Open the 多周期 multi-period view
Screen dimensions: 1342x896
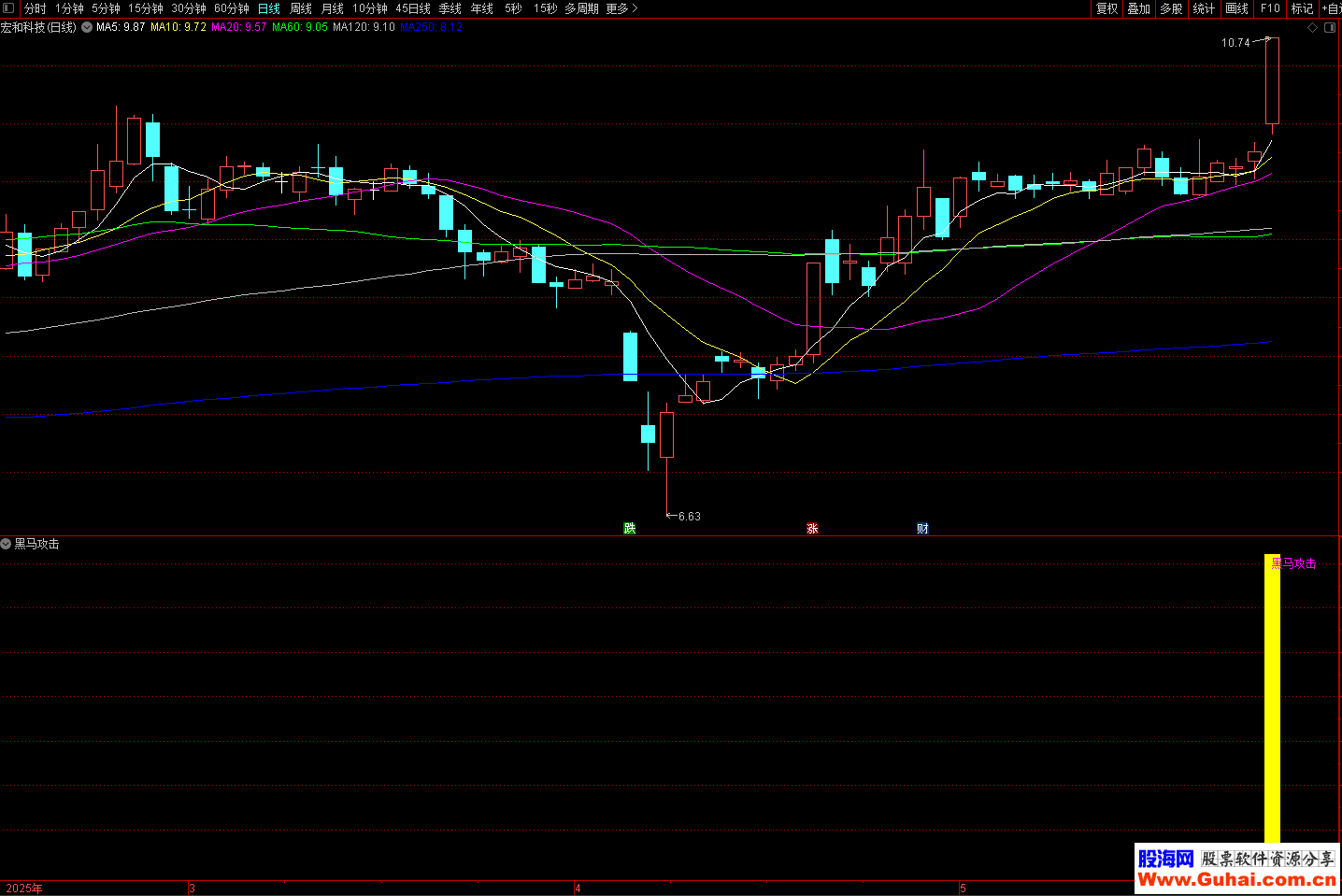[581, 8]
